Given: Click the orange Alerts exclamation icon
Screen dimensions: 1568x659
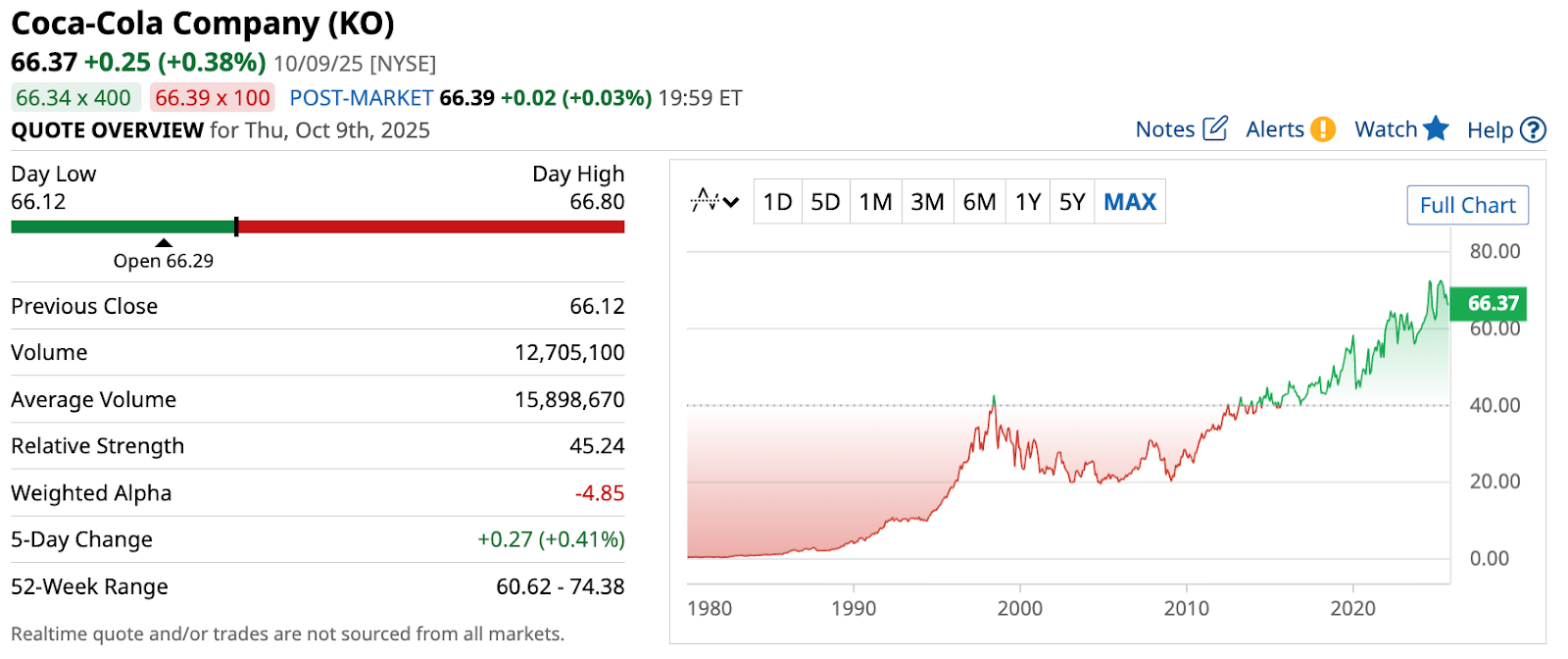Looking at the screenshot, I should (x=1323, y=129).
